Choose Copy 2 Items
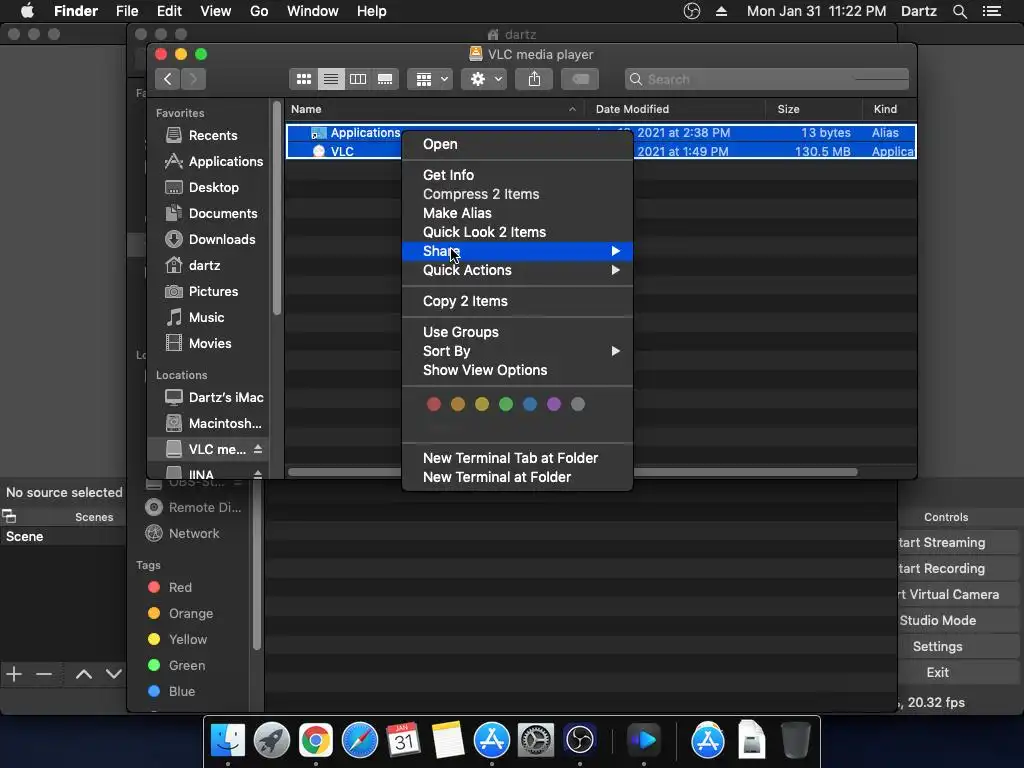Viewport: 1024px width, 768px height. point(517,301)
